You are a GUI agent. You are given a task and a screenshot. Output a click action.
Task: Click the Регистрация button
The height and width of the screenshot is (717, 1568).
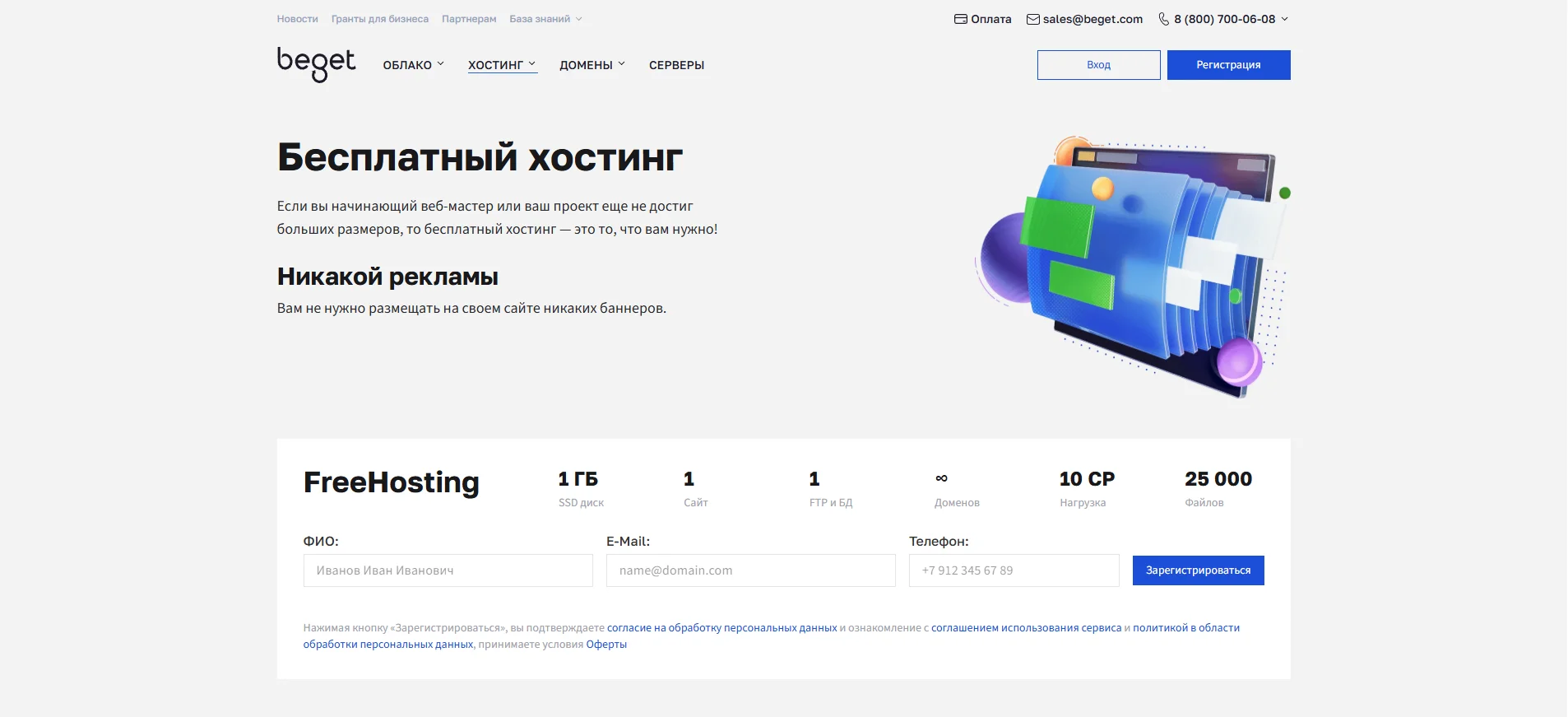pos(1229,65)
